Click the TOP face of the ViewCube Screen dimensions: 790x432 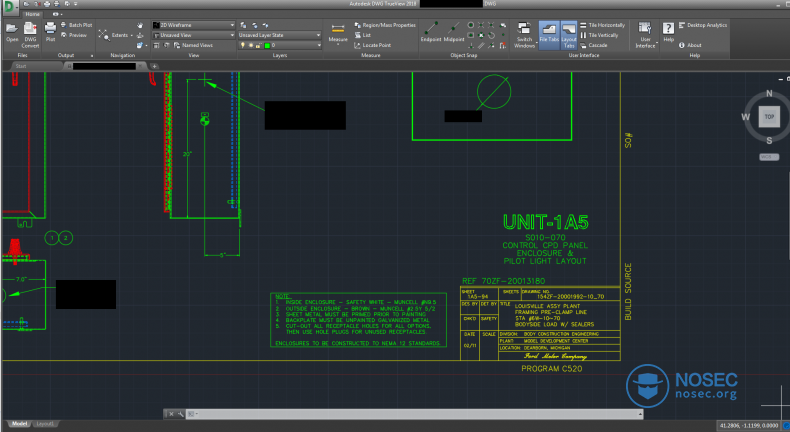[769, 116]
